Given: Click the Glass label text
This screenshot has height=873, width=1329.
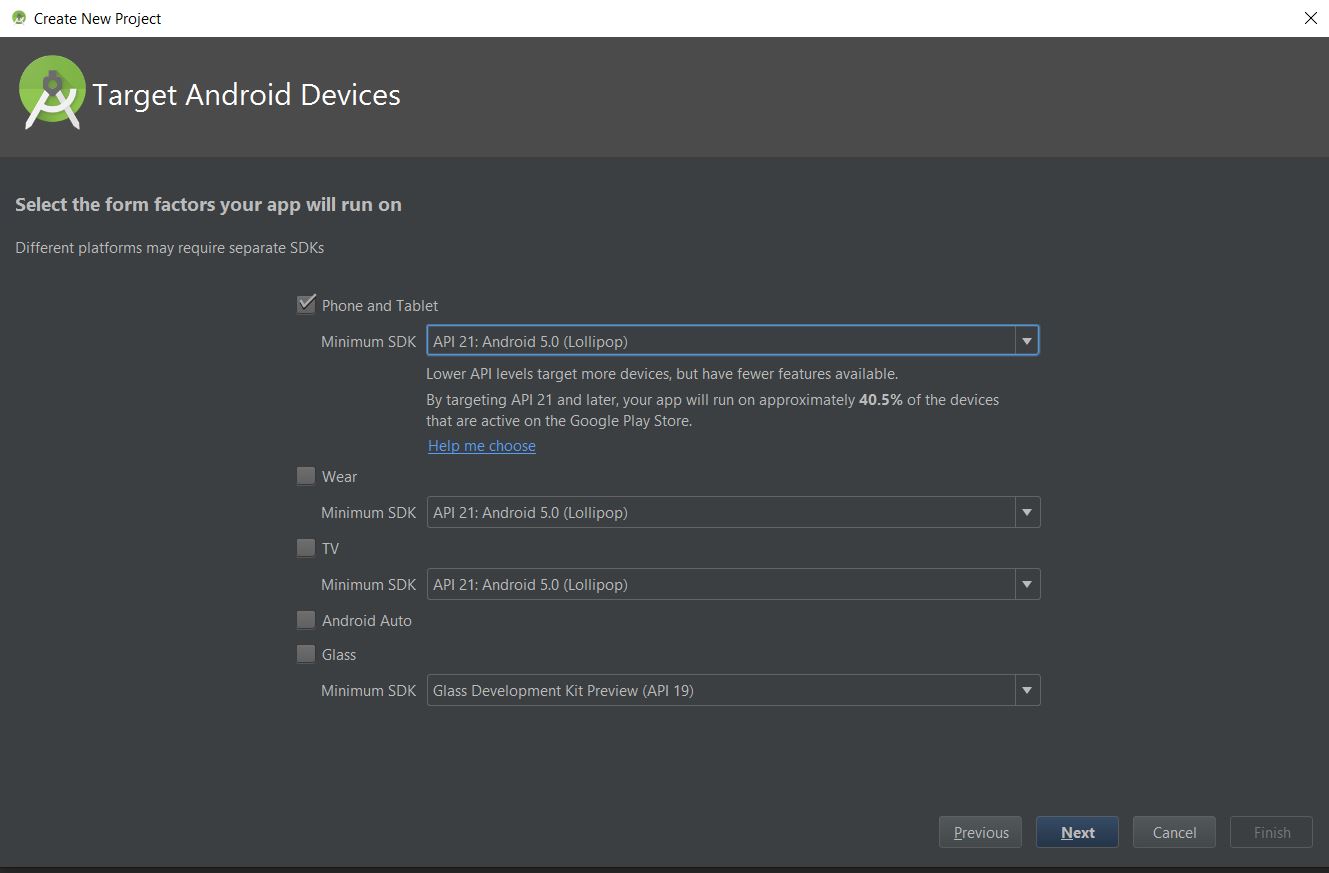Looking at the screenshot, I should pos(339,655).
